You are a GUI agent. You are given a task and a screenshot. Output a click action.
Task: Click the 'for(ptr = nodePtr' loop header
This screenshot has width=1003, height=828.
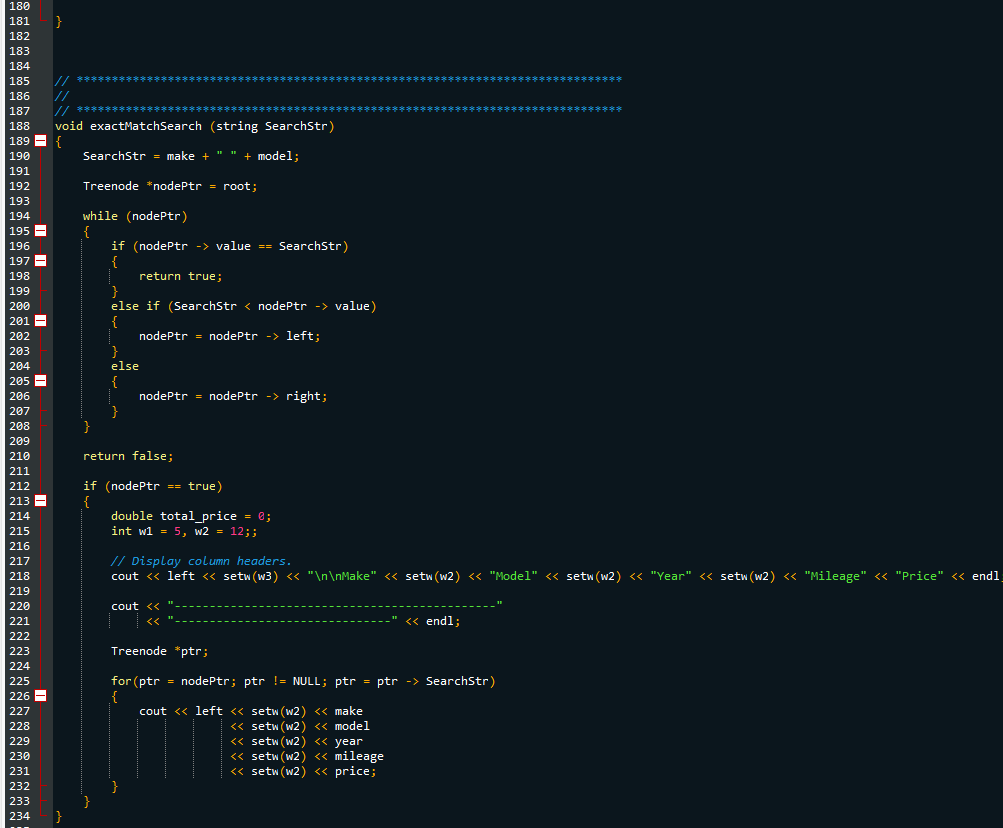coord(303,681)
